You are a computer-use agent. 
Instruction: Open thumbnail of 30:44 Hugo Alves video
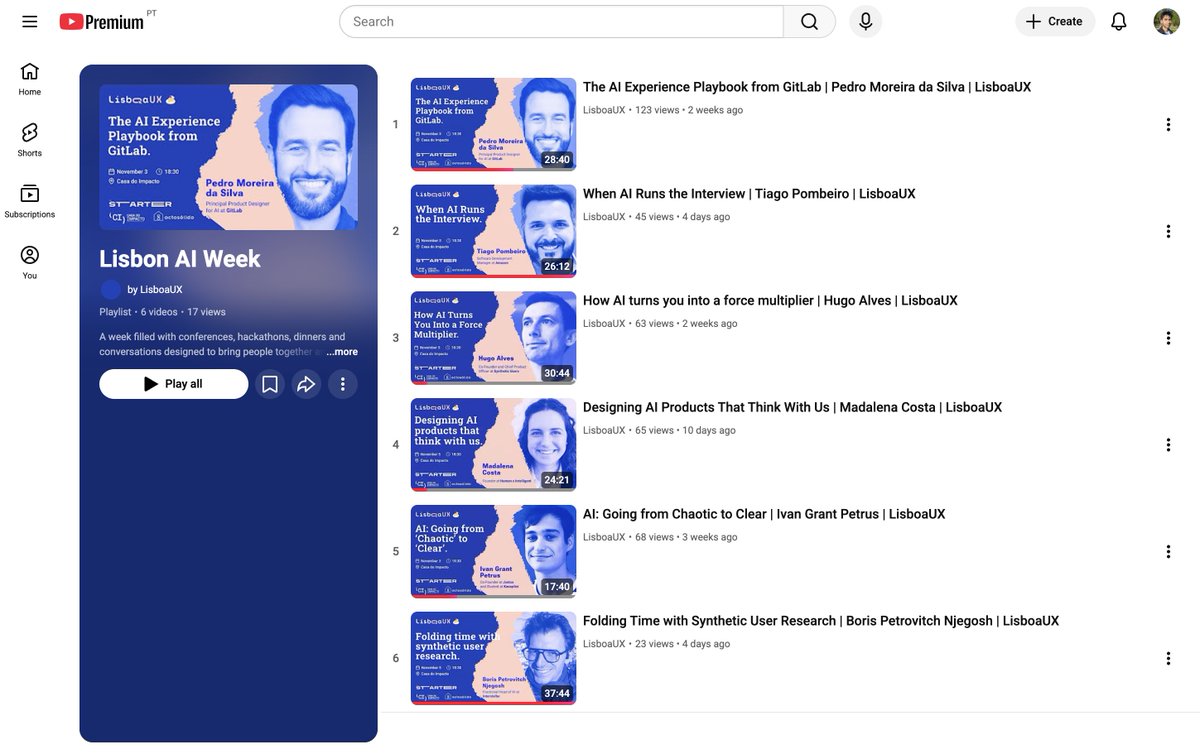(x=493, y=338)
